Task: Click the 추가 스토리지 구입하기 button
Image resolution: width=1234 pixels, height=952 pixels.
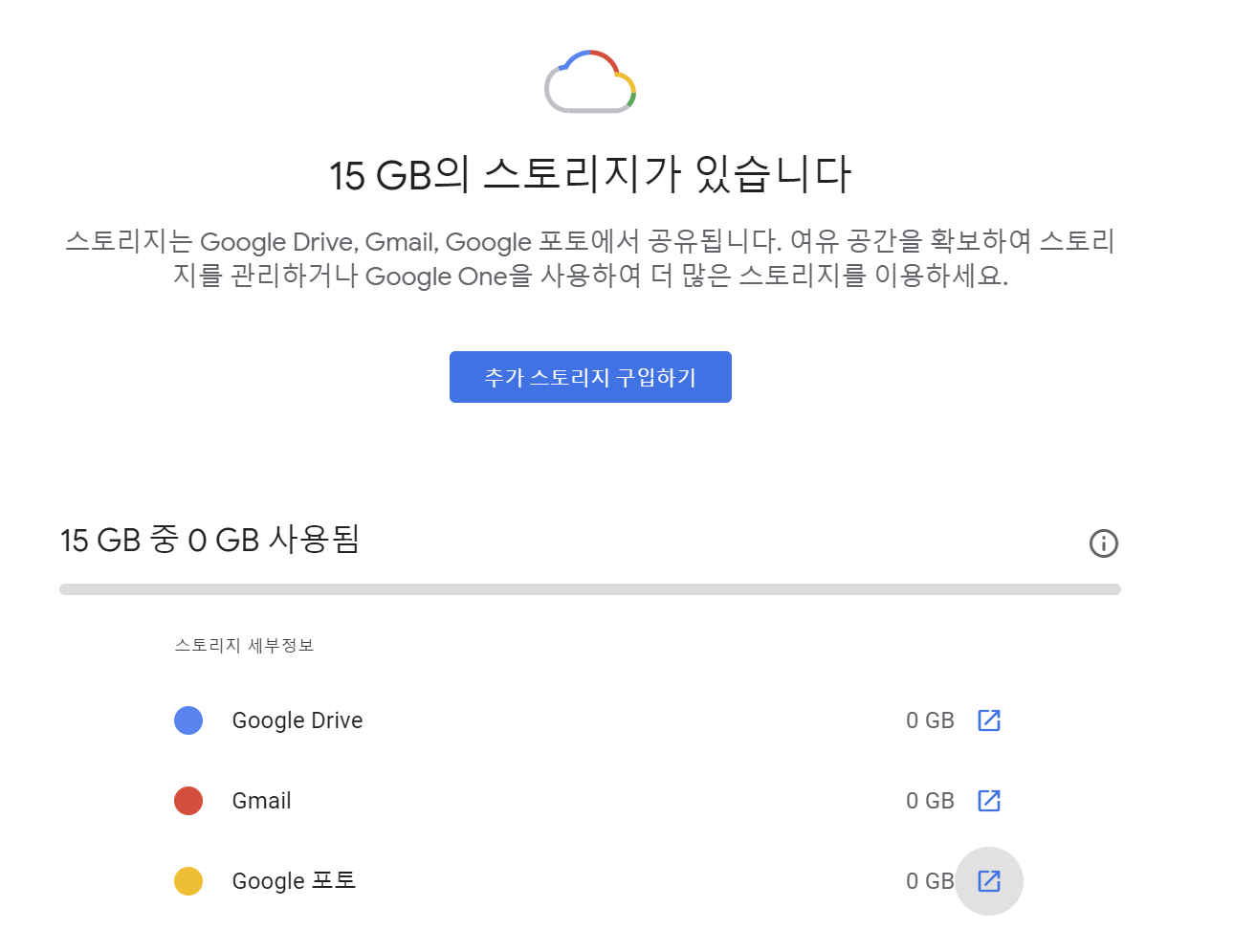Action: [590, 377]
